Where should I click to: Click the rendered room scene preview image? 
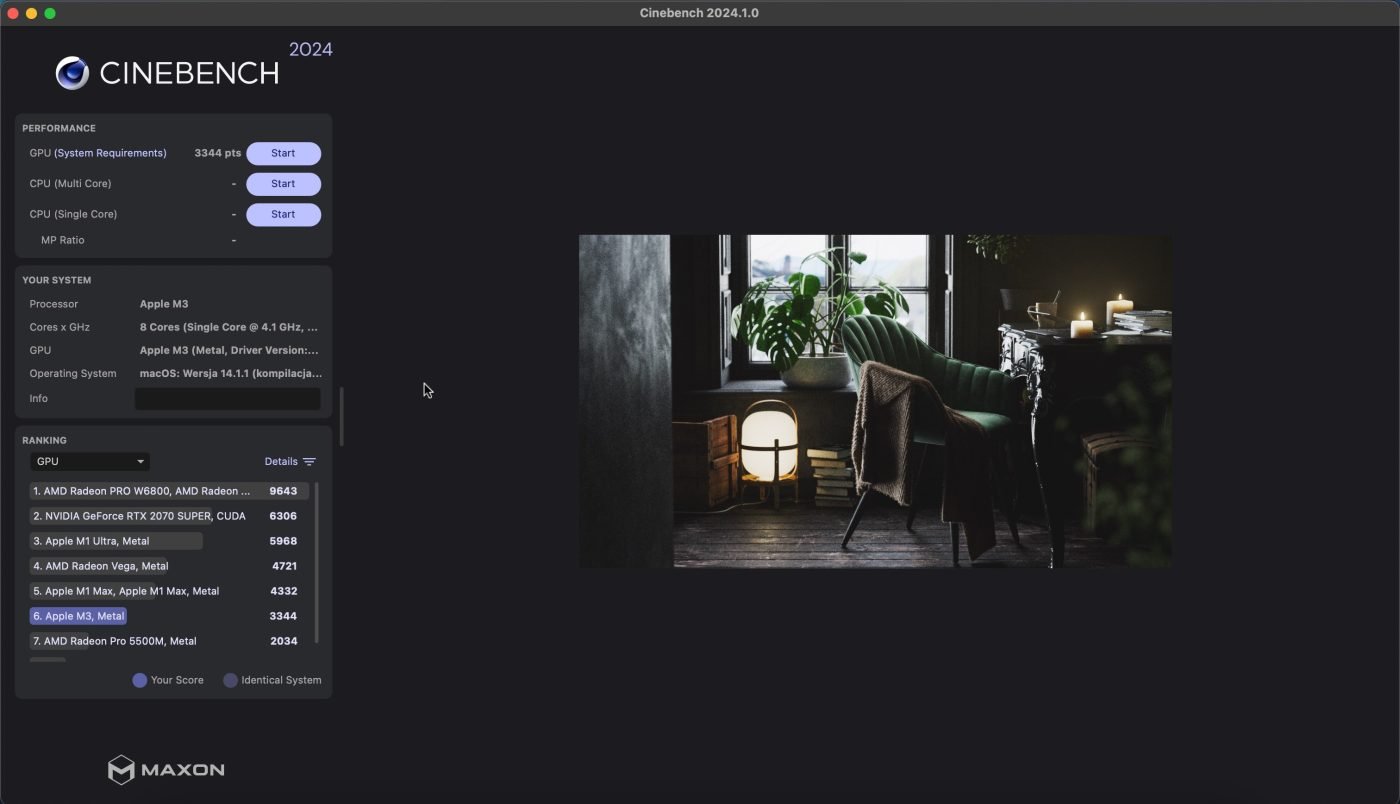pos(875,401)
